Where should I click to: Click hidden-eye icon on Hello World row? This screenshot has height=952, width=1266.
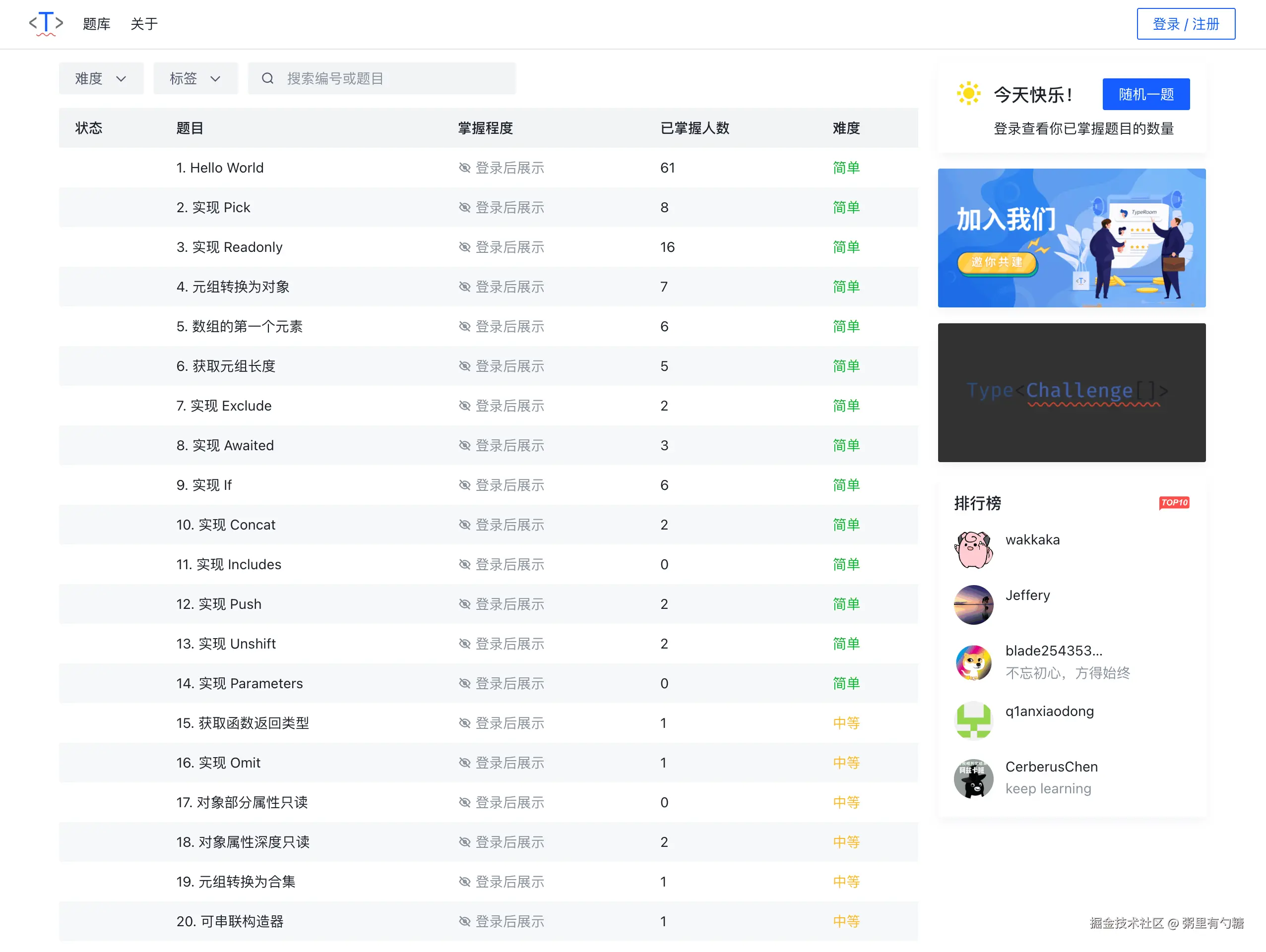[464, 168]
